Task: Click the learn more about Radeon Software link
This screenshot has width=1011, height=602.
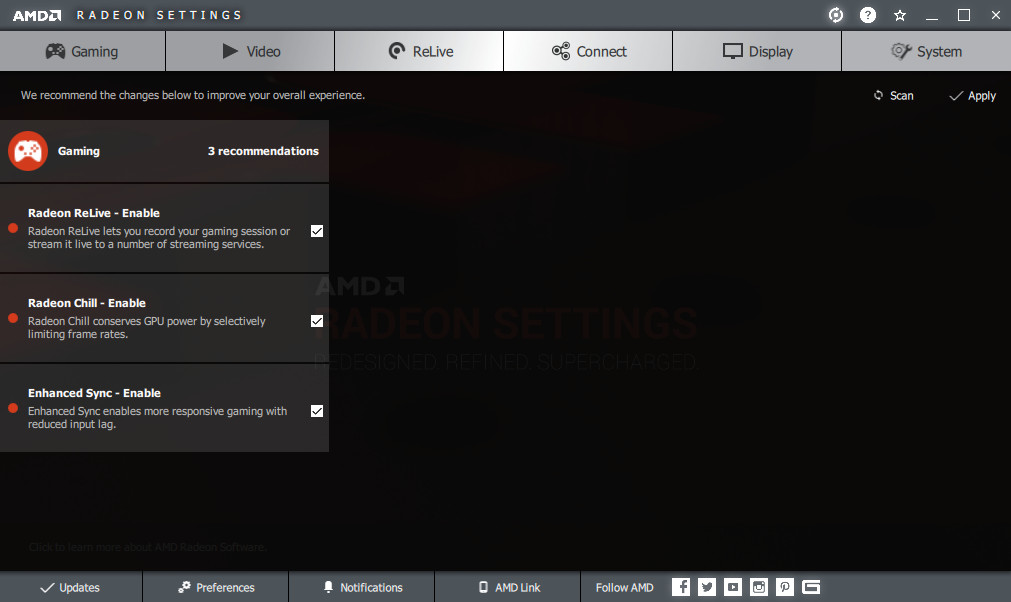Action: point(148,547)
